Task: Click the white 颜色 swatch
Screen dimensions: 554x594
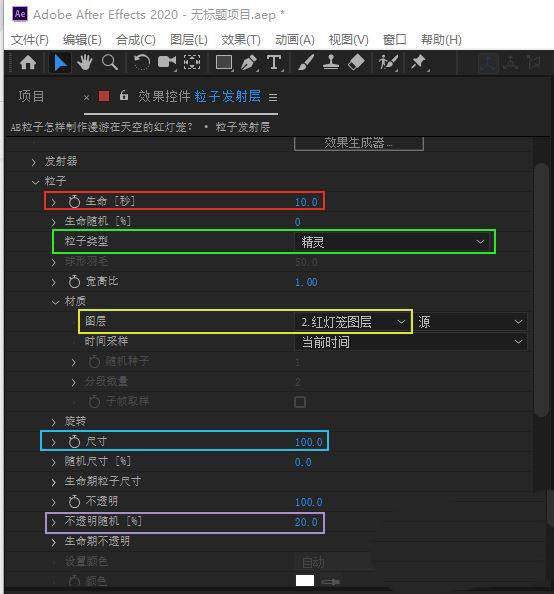Action: click(x=305, y=580)
